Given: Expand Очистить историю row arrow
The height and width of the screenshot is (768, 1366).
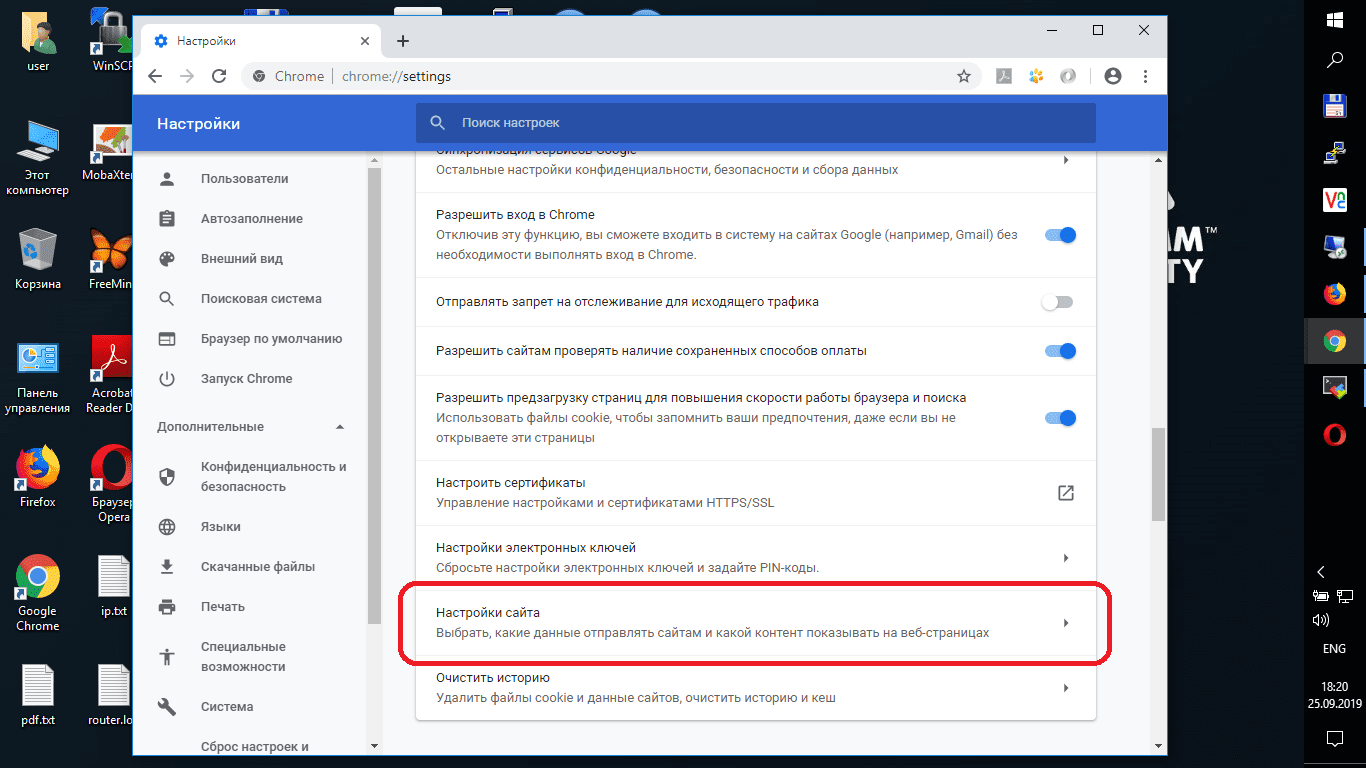Looking at the screenshot, I should [x=1066, y=688].
